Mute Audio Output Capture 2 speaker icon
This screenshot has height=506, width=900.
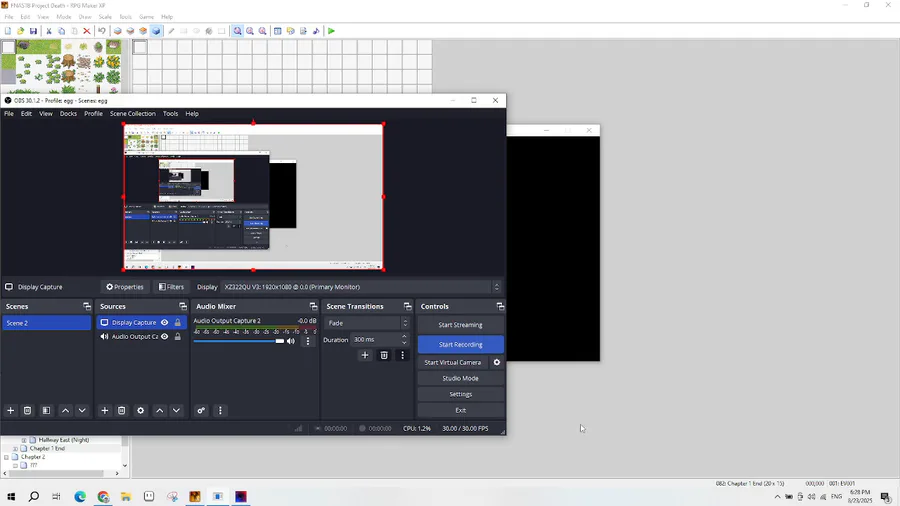pyautogui.click(x=291, y=341)
